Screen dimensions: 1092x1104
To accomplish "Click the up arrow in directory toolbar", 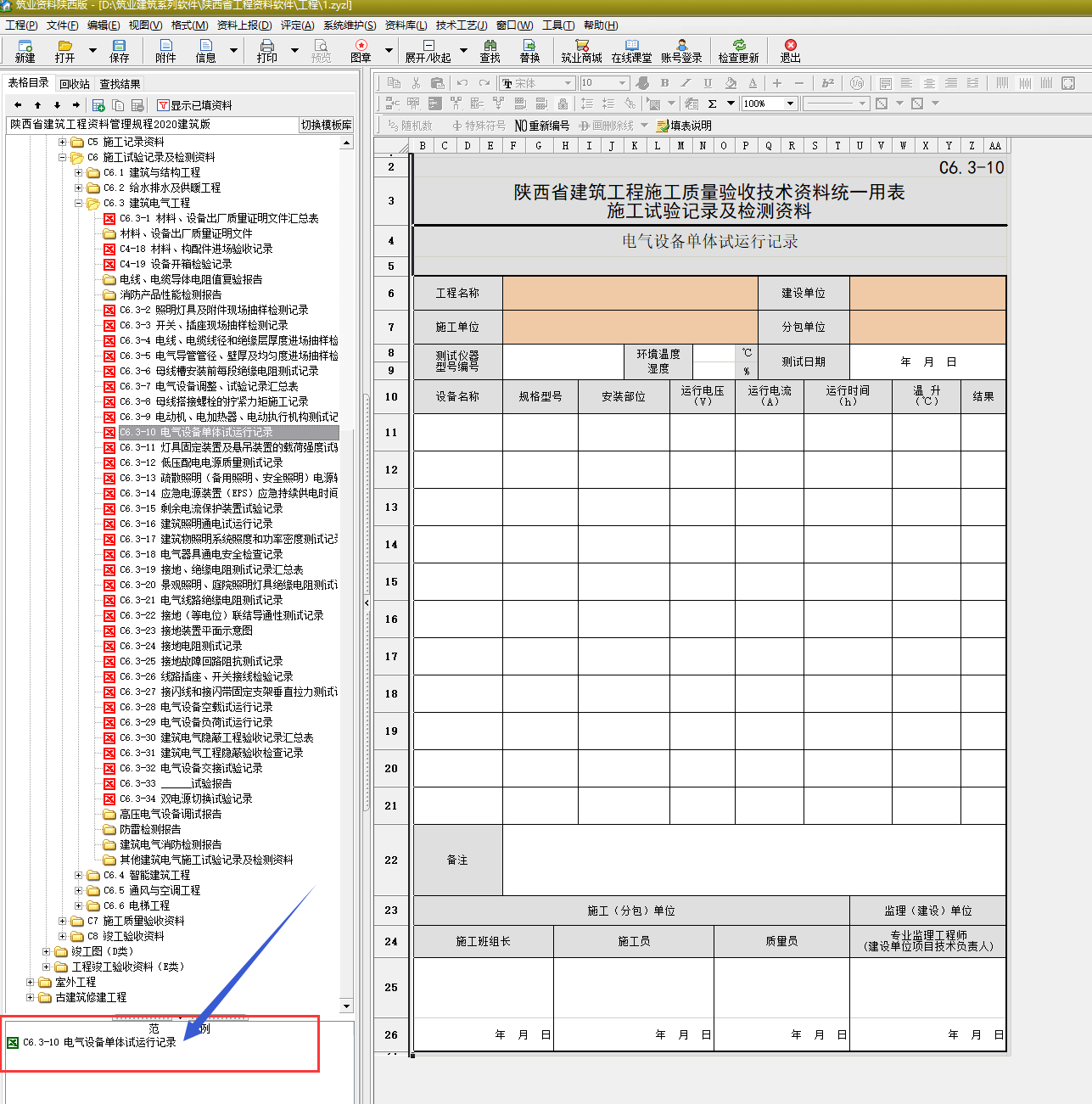I will (x=37, y=105).
